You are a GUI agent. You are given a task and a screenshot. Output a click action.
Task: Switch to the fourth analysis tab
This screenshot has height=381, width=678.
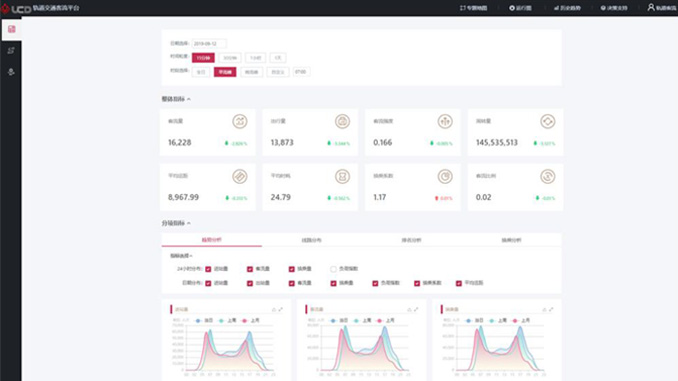511,240
